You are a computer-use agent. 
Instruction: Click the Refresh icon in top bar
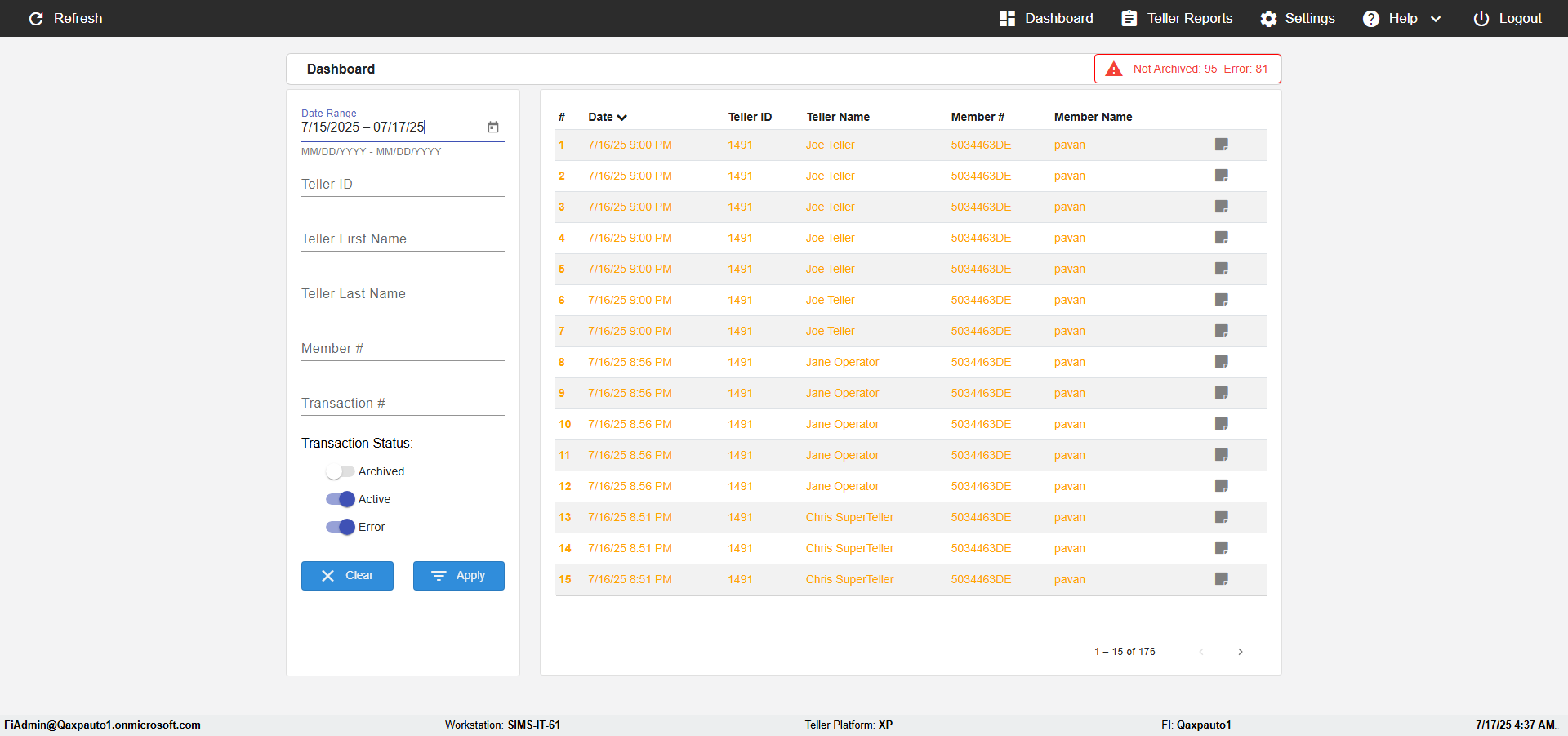tap(36, 18)
